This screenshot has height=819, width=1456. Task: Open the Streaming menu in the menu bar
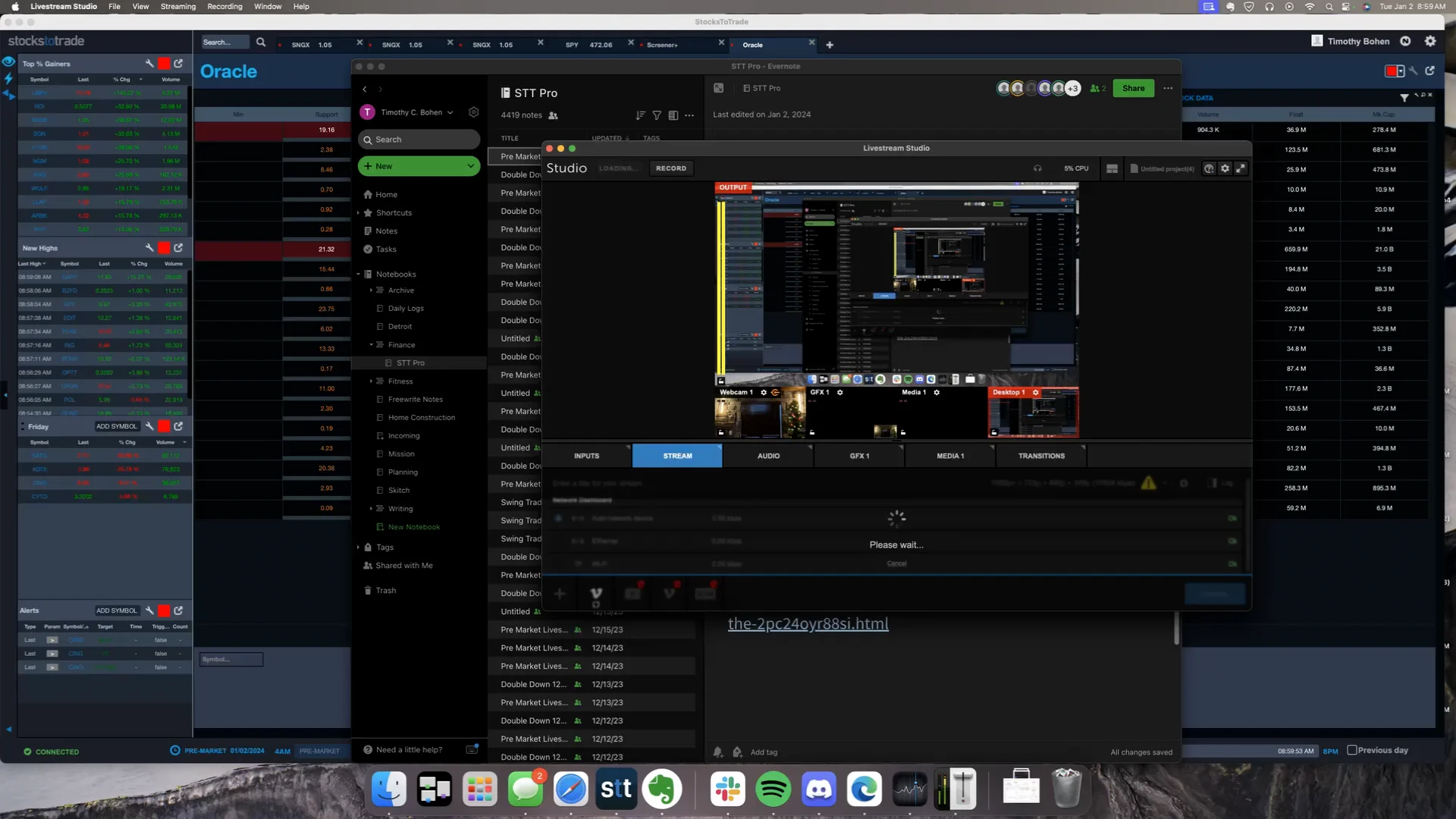178,6
